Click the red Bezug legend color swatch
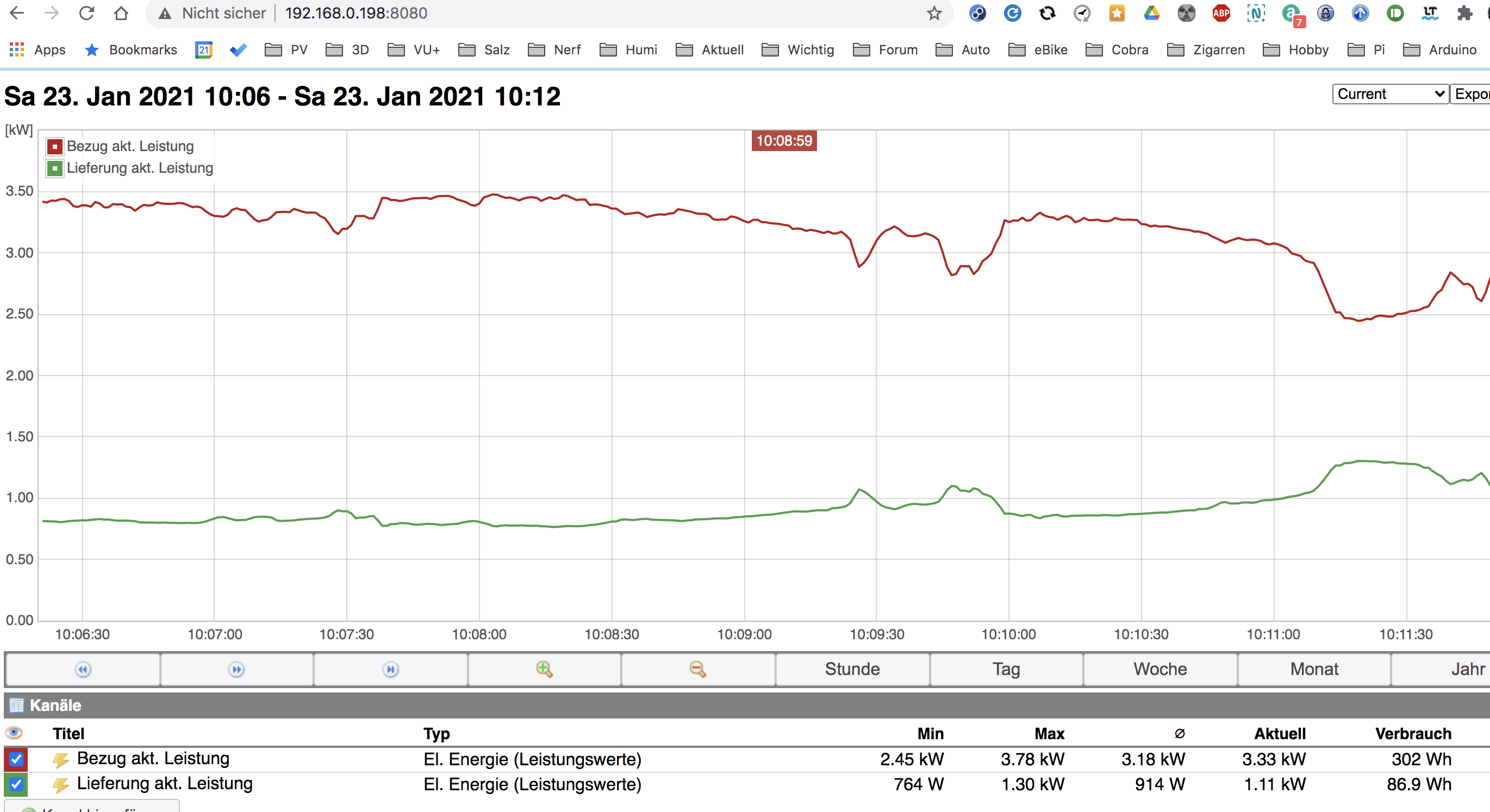Viewport: 1490px width, 812px height. [x=54, y=146]
